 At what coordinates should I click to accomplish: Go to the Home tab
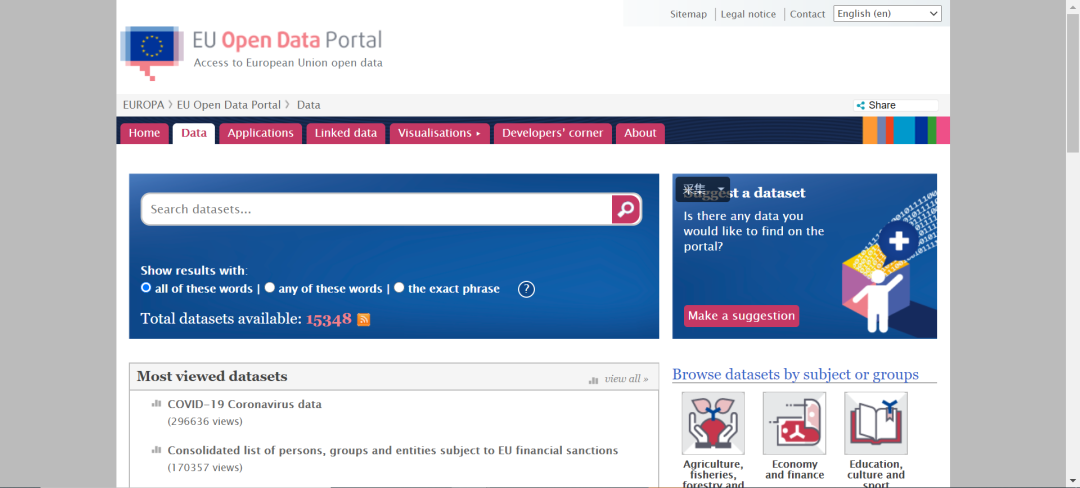click(145, 134)
